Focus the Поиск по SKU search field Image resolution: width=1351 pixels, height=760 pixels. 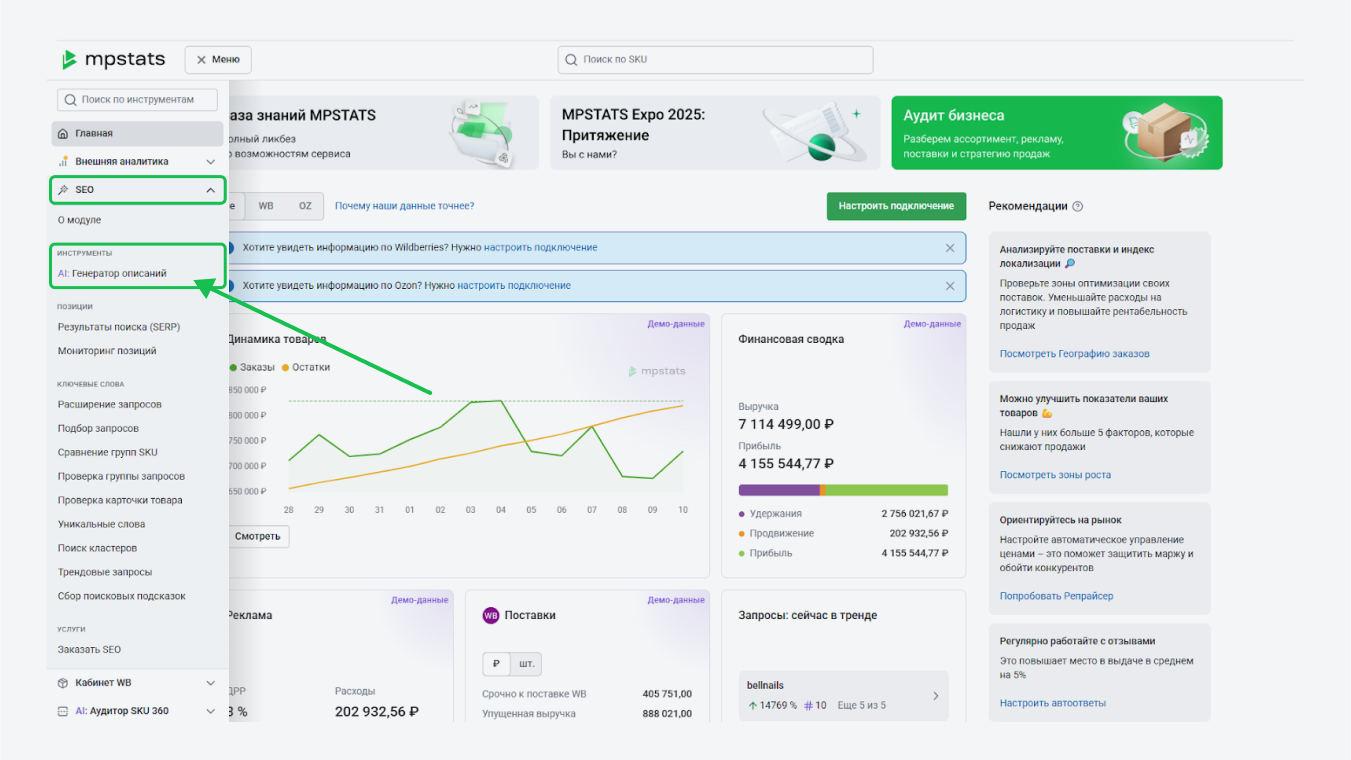click(x=715, y=60)
